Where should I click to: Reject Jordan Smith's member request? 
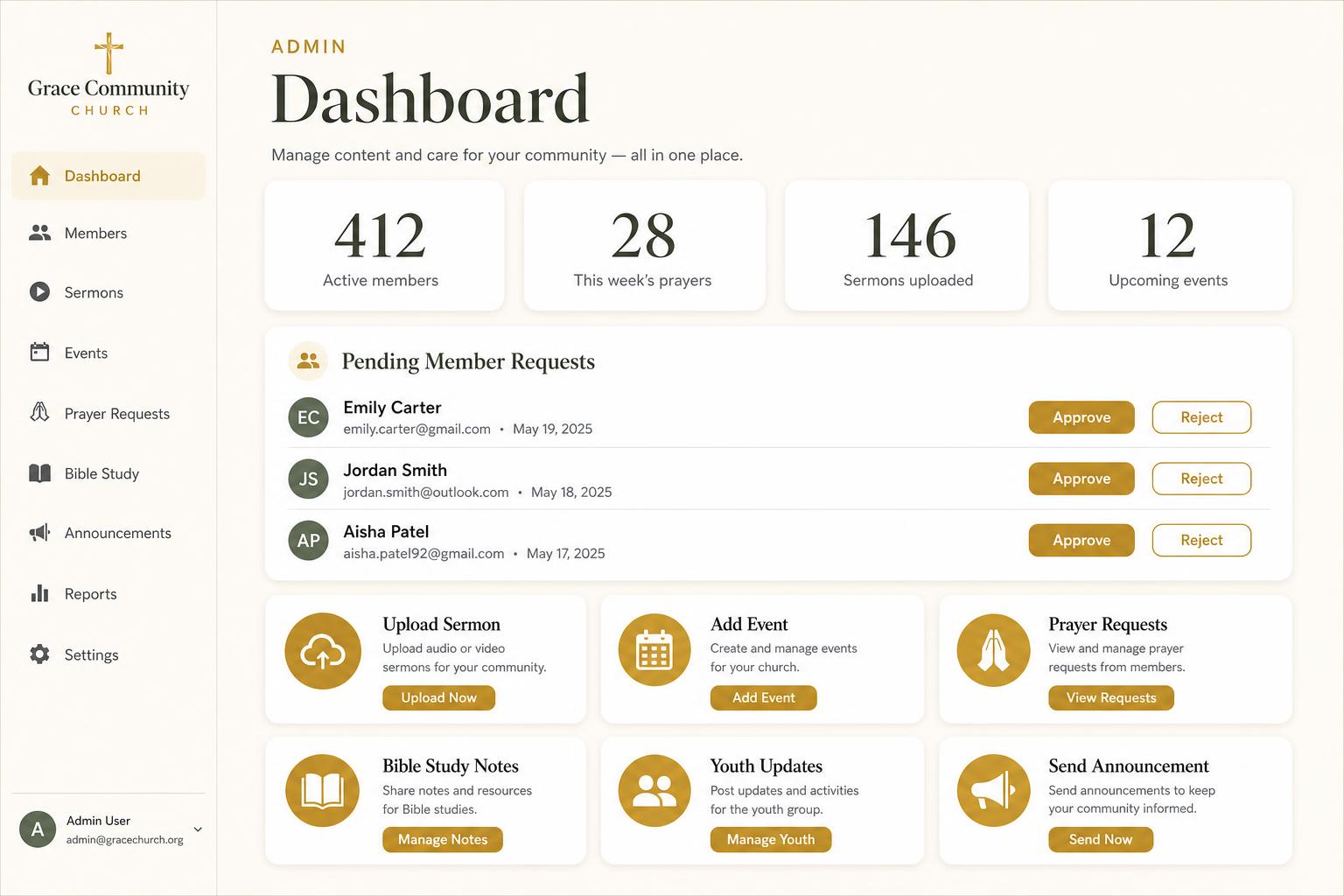click(1201, 479)
